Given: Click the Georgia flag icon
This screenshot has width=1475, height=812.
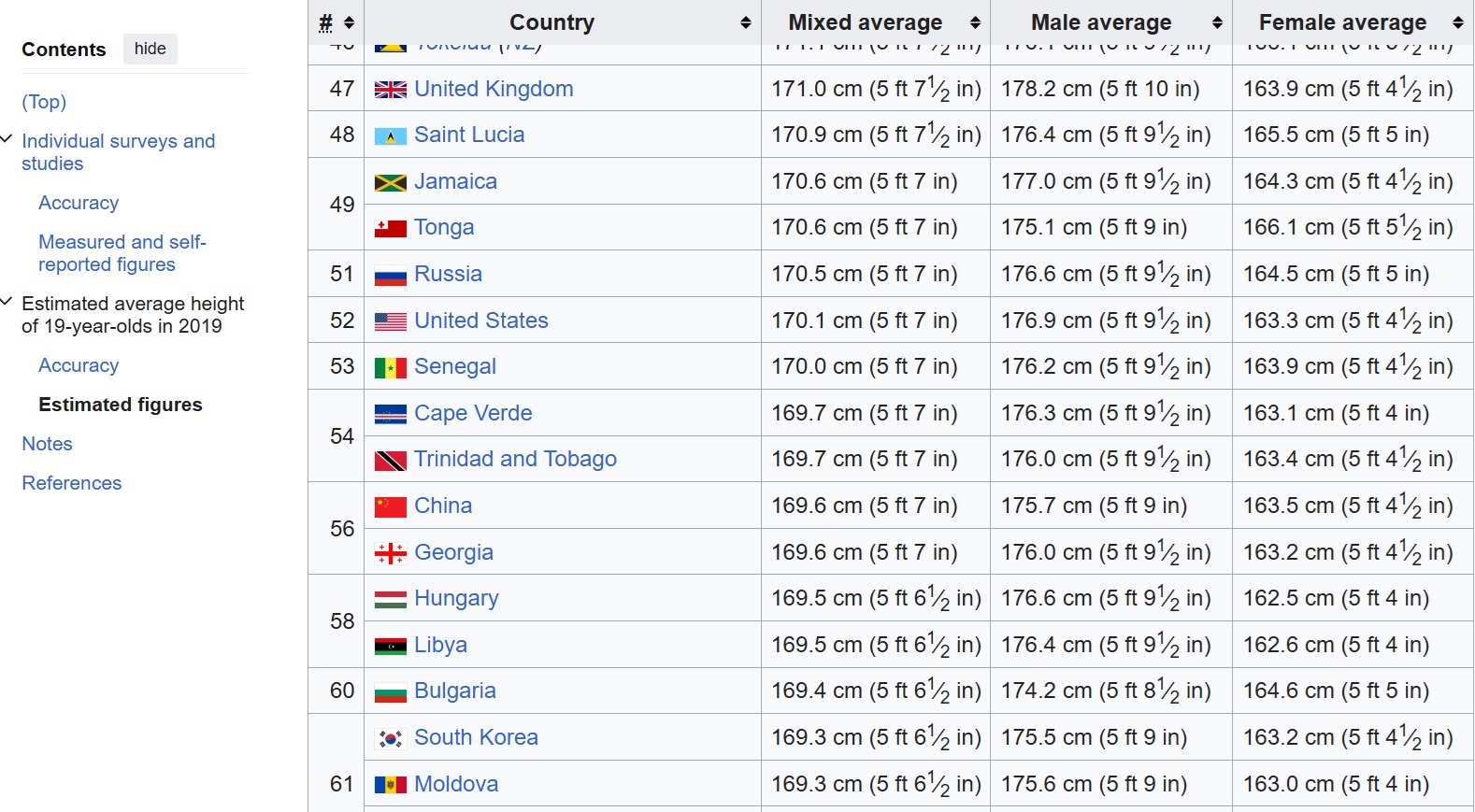Looking at the screenshot, I should [x=390, y=553].
